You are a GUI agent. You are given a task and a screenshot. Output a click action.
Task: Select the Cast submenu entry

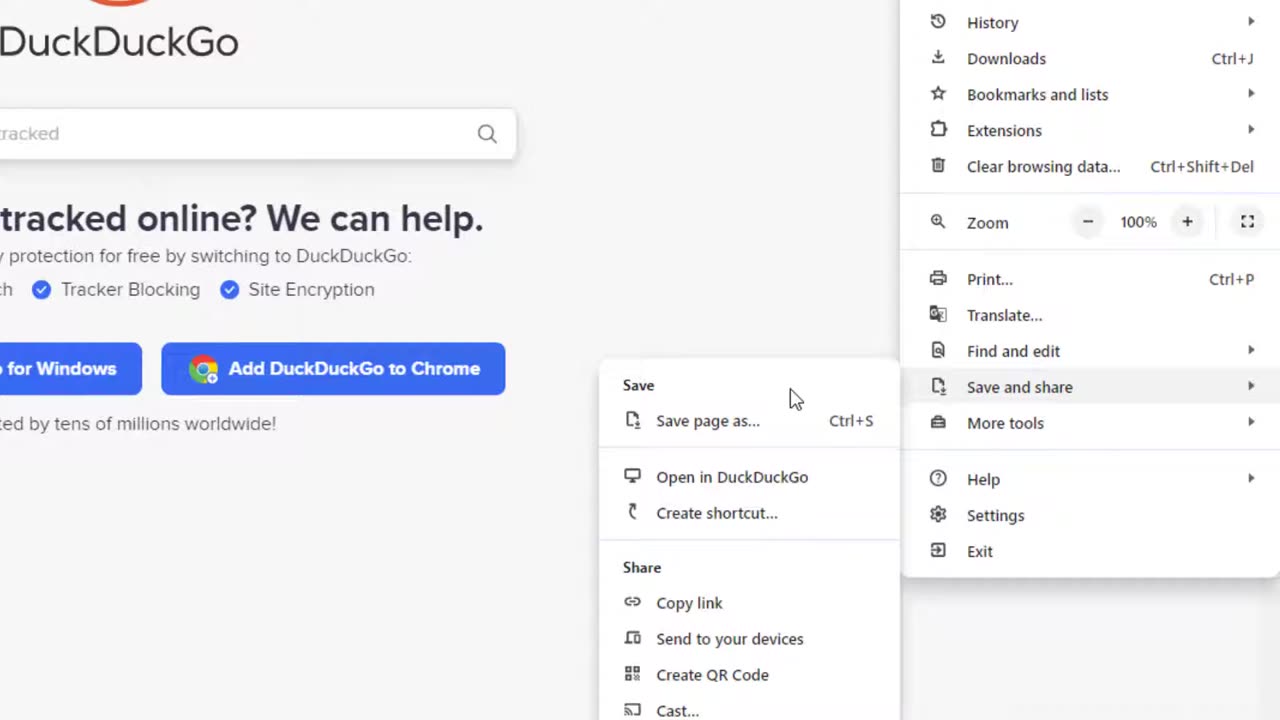coord(749,707)
